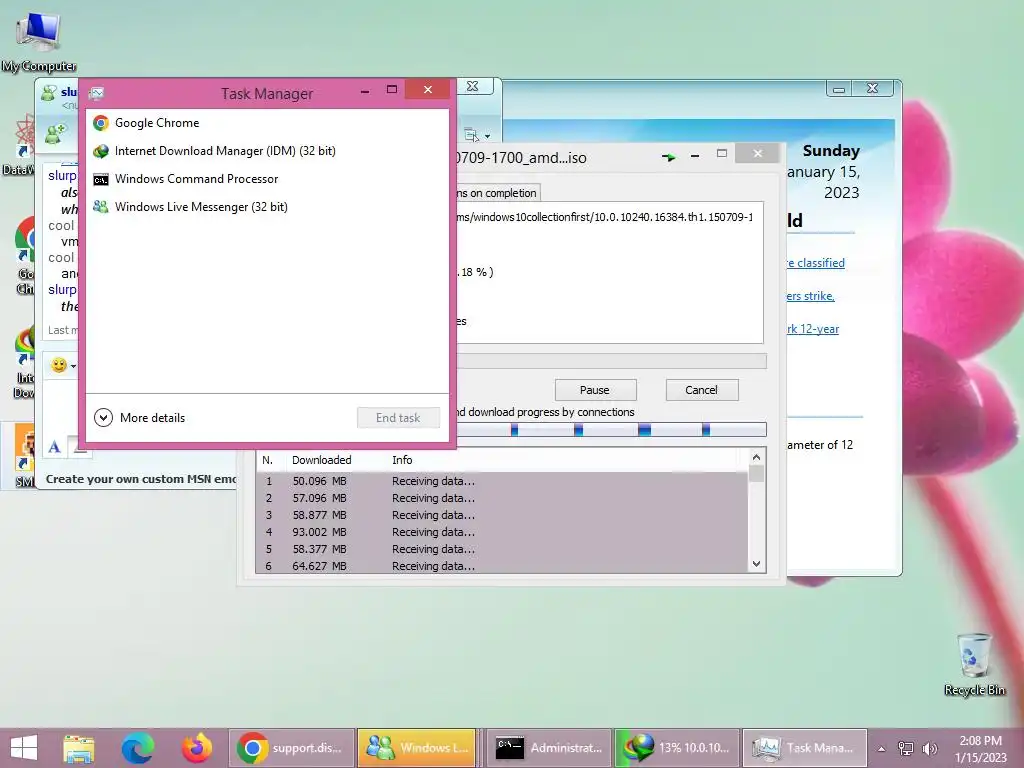Open the Windows Start button
Screen dimensions: 1024x768
pyautogui.click(x=24, y=748)
